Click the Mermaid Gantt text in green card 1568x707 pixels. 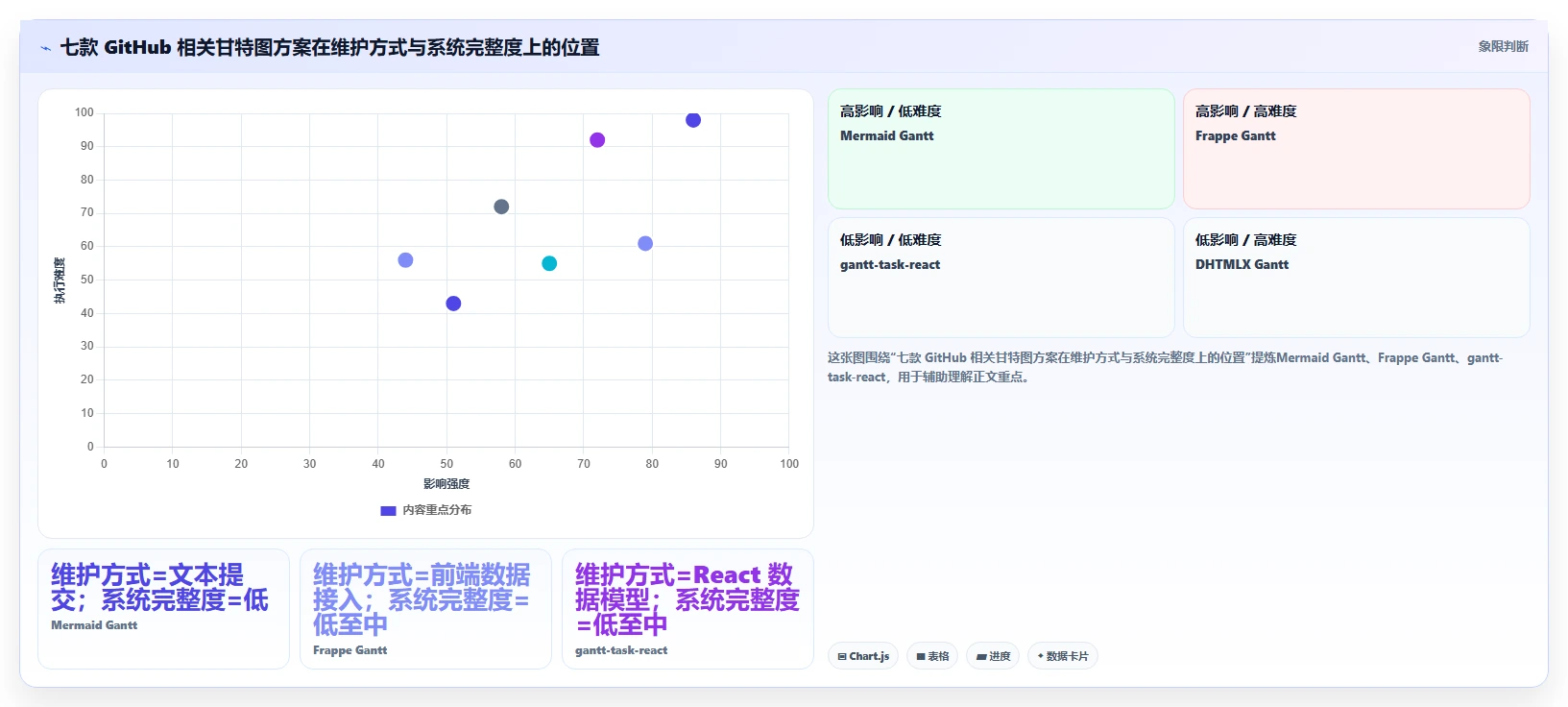pyautogui.click(x=886, y=135)
